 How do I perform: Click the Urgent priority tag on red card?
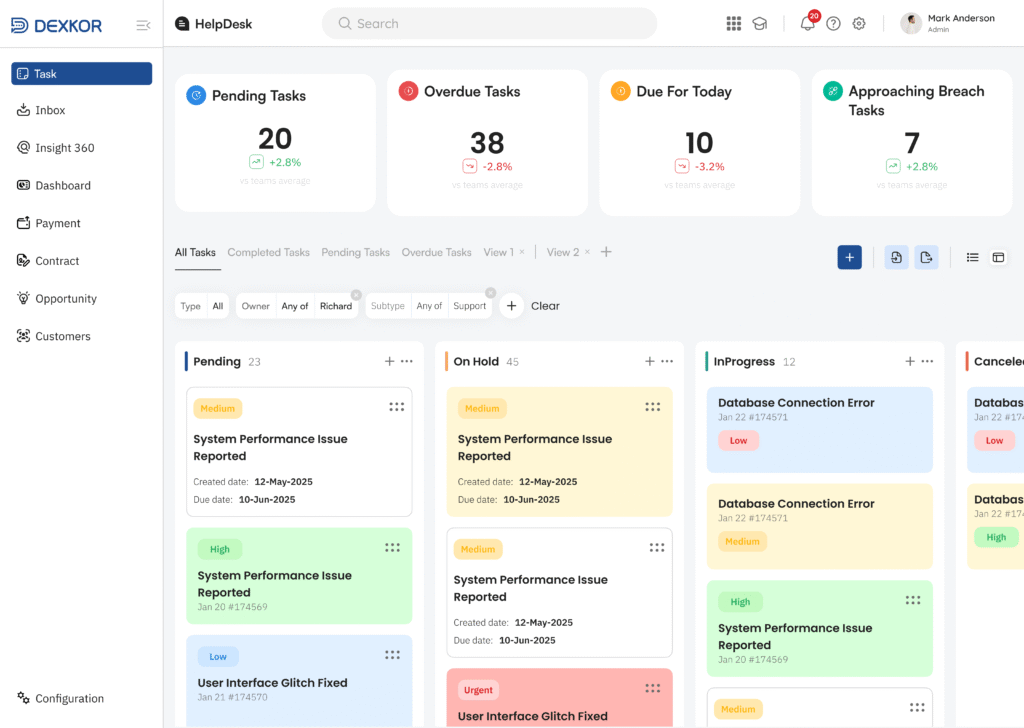tap(478, 690)
